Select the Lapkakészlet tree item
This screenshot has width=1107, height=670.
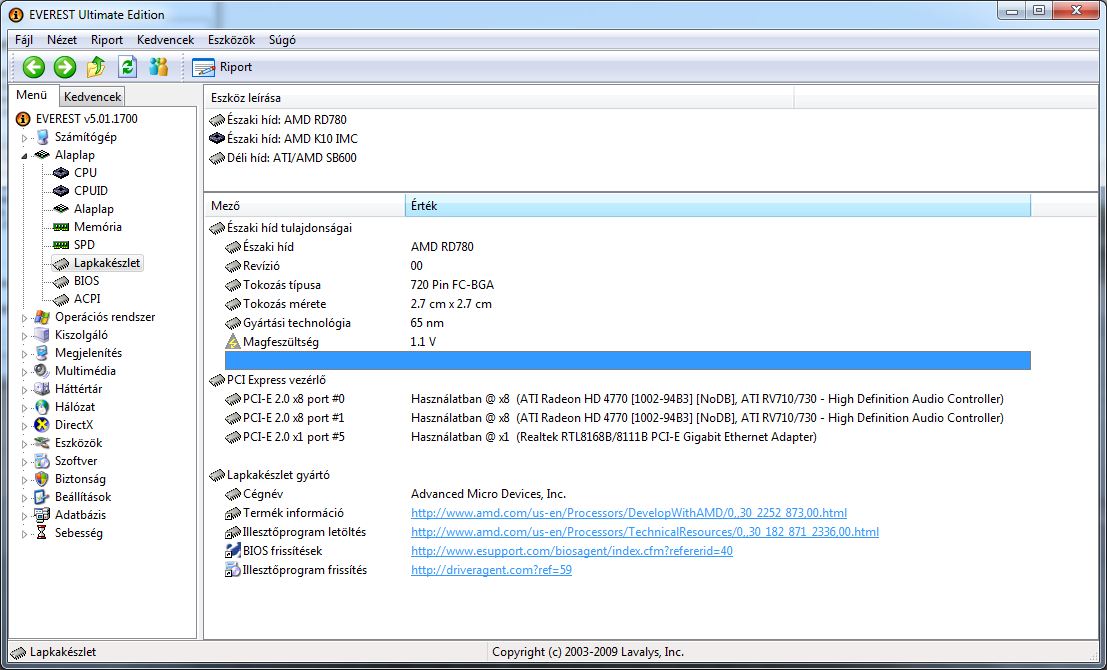(x=107, y=263)
